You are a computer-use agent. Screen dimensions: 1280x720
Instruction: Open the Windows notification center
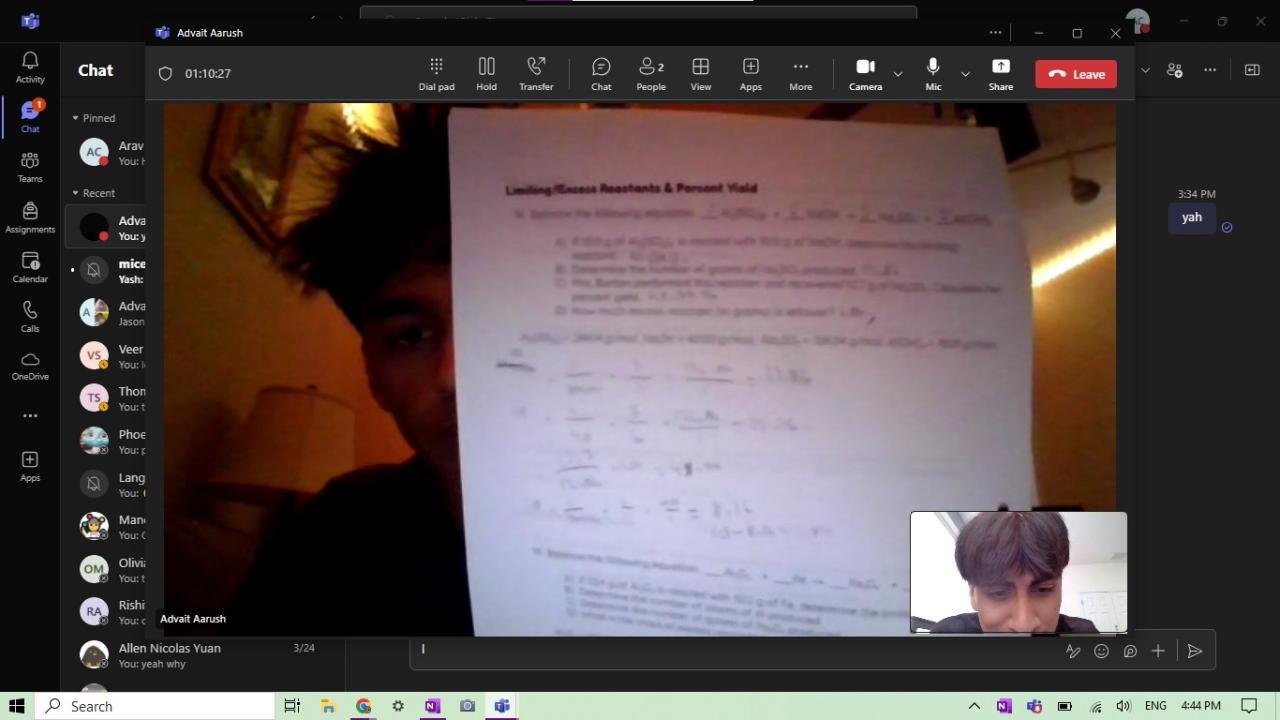coord(1249,706)
